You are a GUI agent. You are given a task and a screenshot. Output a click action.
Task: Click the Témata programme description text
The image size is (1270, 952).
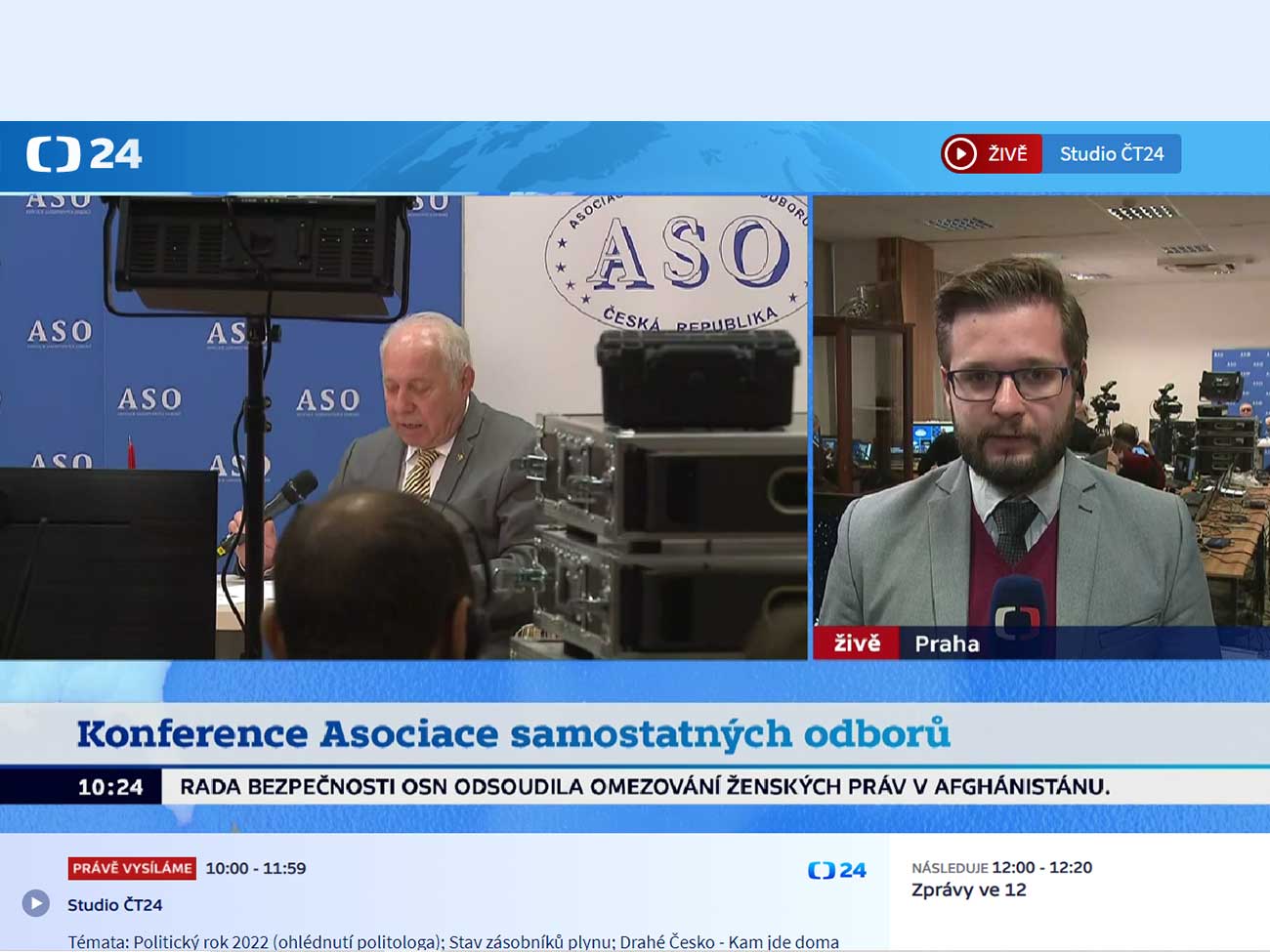(453, 942)
